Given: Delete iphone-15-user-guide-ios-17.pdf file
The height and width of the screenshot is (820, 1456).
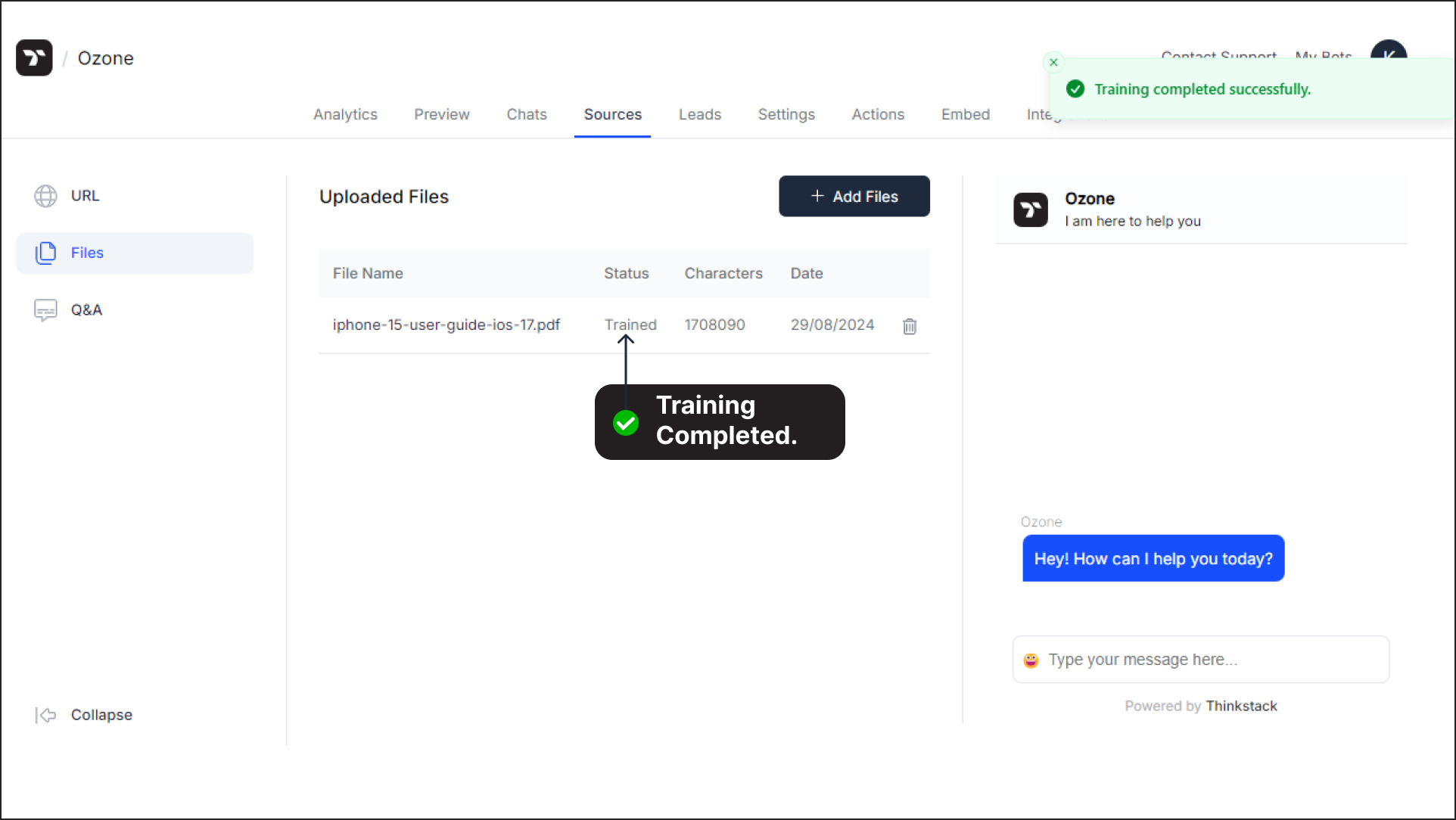Looking at the screenshot, I should pos(910,326).
